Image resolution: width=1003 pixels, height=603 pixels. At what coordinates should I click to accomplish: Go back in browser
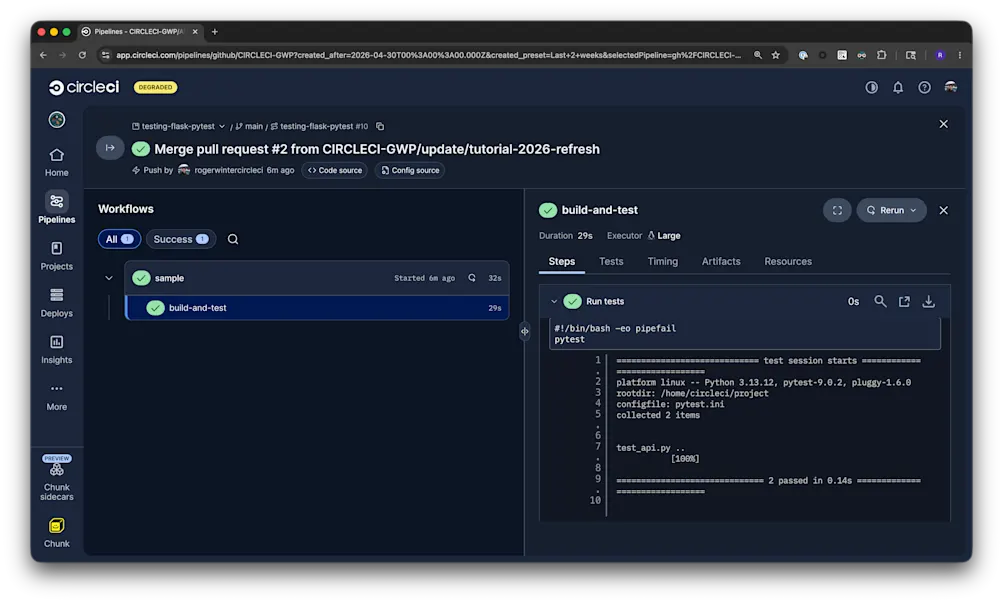(x=43, y=55)
